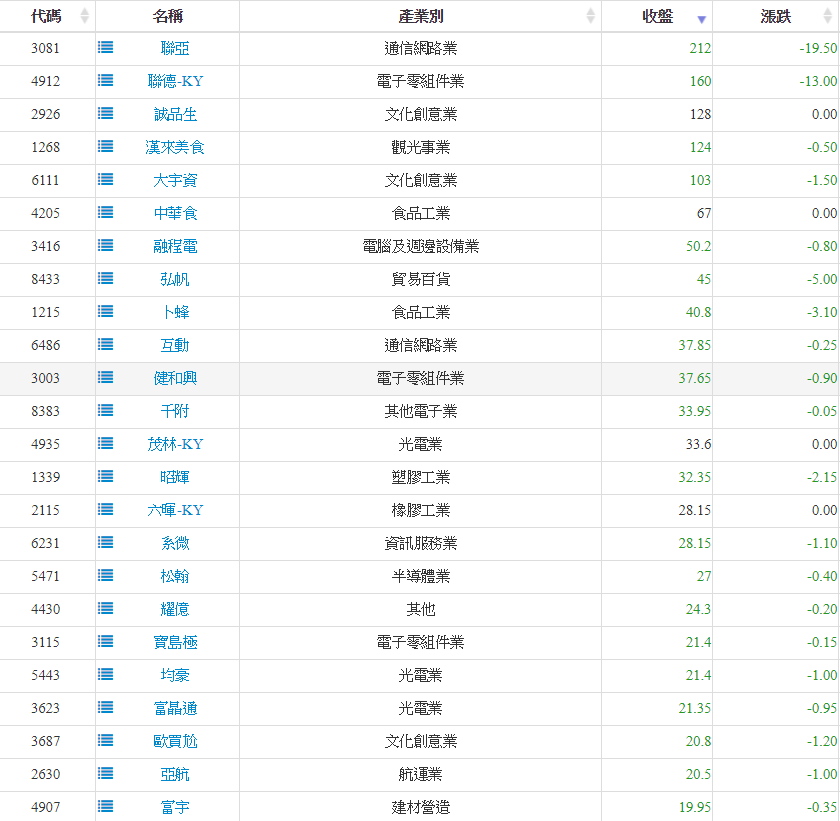Sort the table by 代碼 column
Viewport: 840px width, 821px height.
tap(47, 16)
